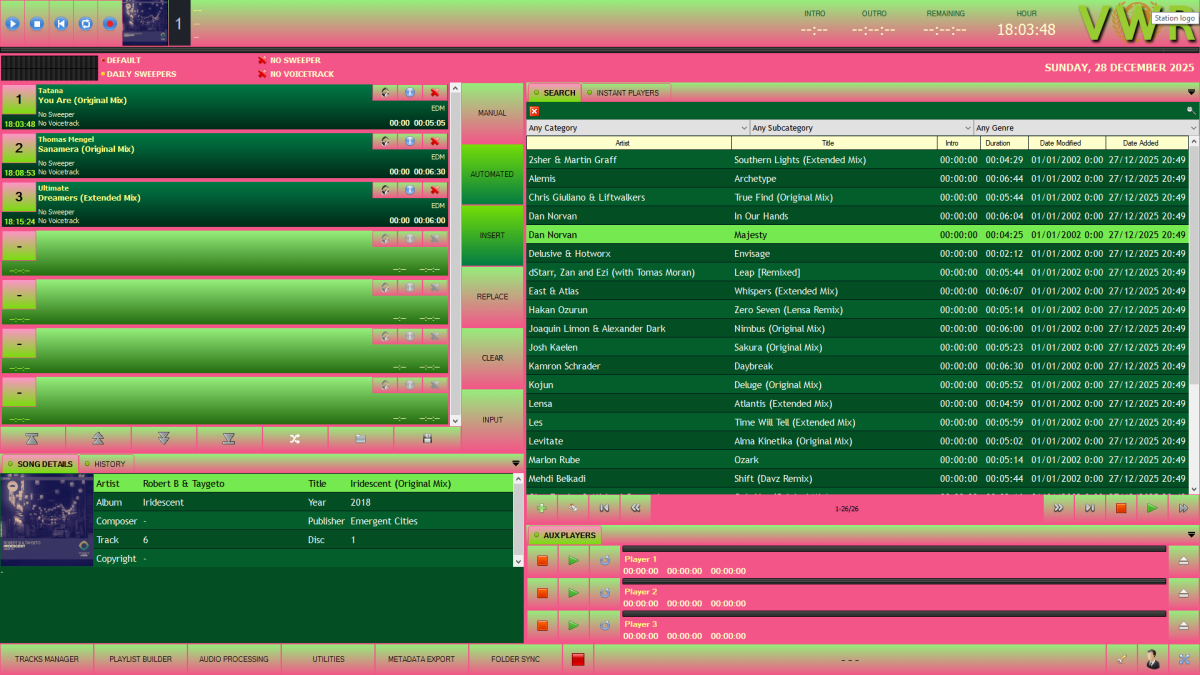Collapse the SONG DETAILS panel with its chevron
Screen dimensions: 1200x675
[514, 463]
